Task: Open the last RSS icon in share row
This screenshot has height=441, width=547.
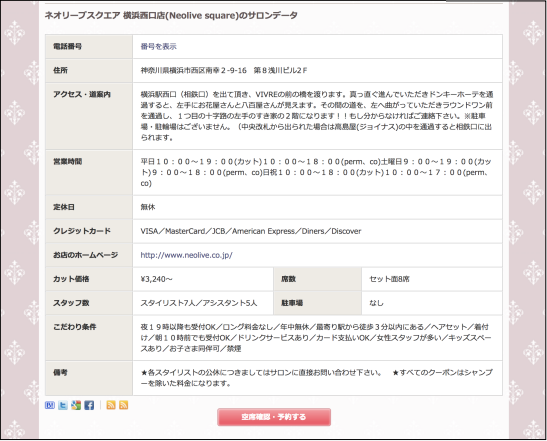Action: [x=123, y=405]
